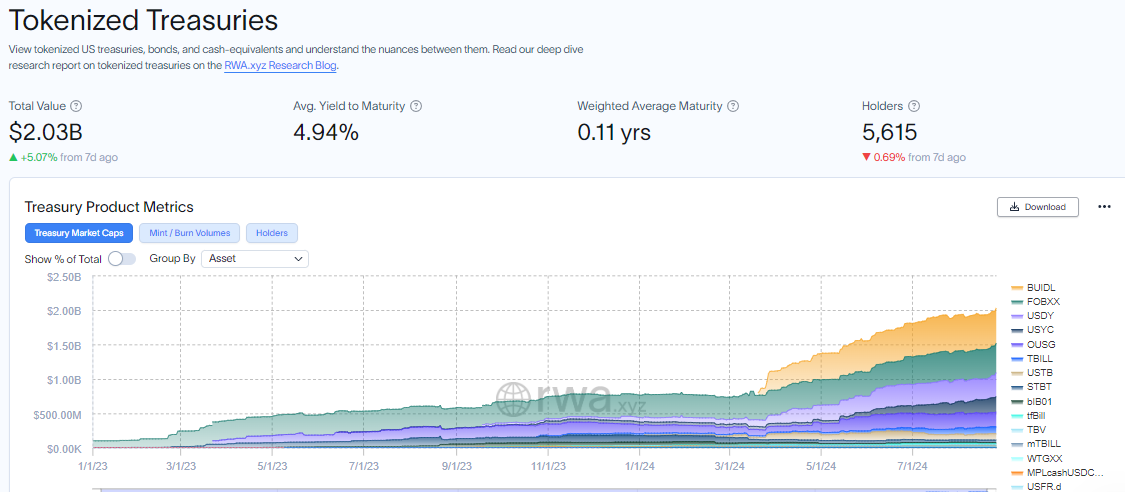Open the Group By Asset dropdown
This screenshot has width=1125, height=492.
(255, 258)
